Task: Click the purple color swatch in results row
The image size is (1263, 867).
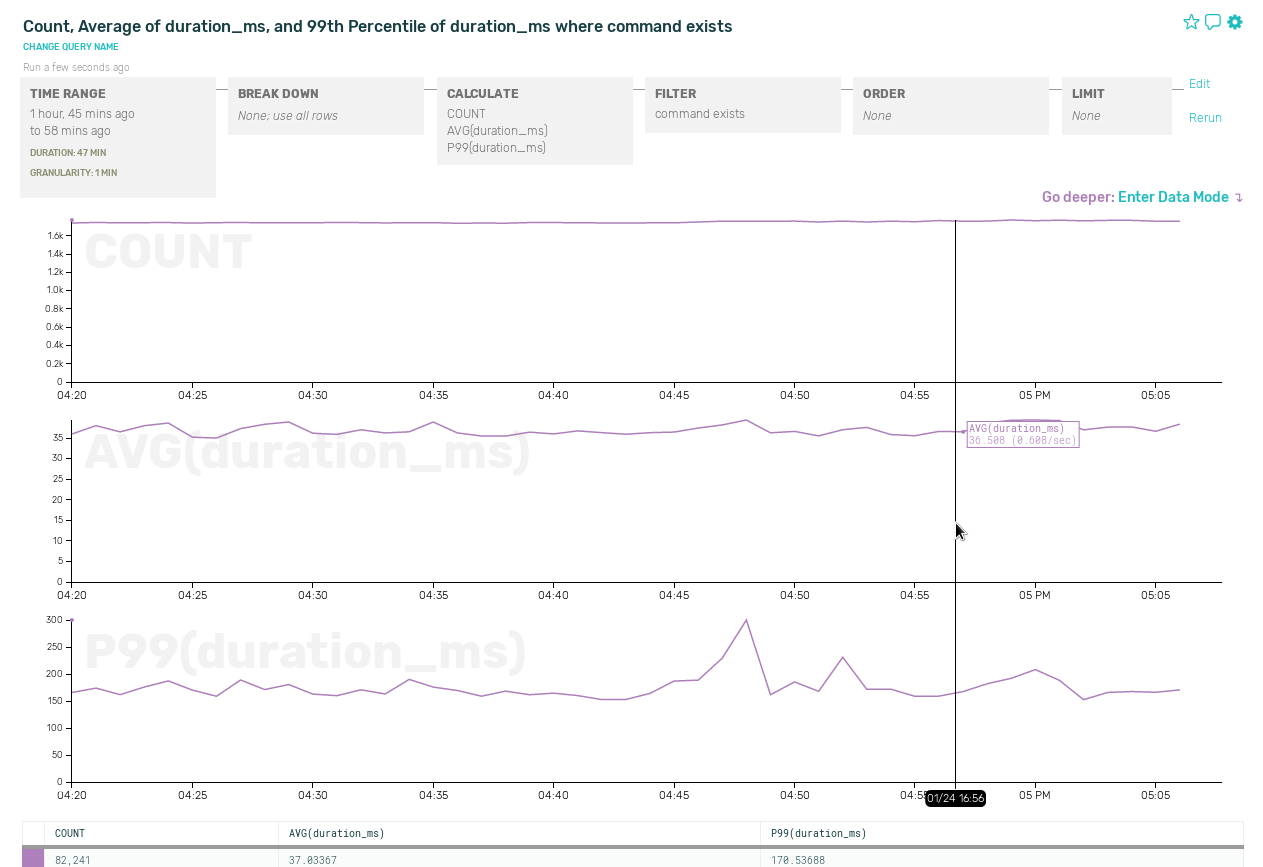Action: pyautogui.click(x=33, y=858)
